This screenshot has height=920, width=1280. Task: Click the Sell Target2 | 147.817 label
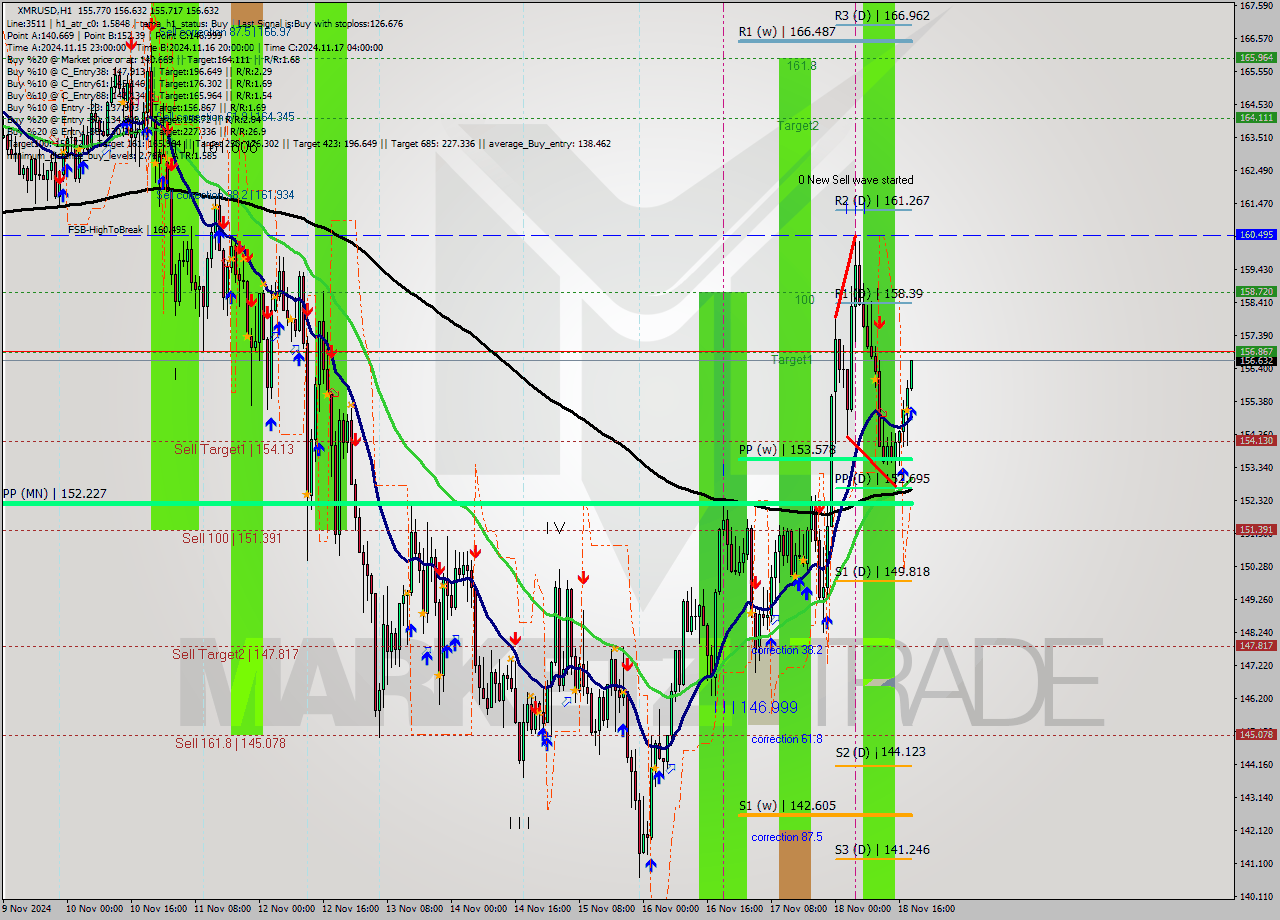coord(235,654)
